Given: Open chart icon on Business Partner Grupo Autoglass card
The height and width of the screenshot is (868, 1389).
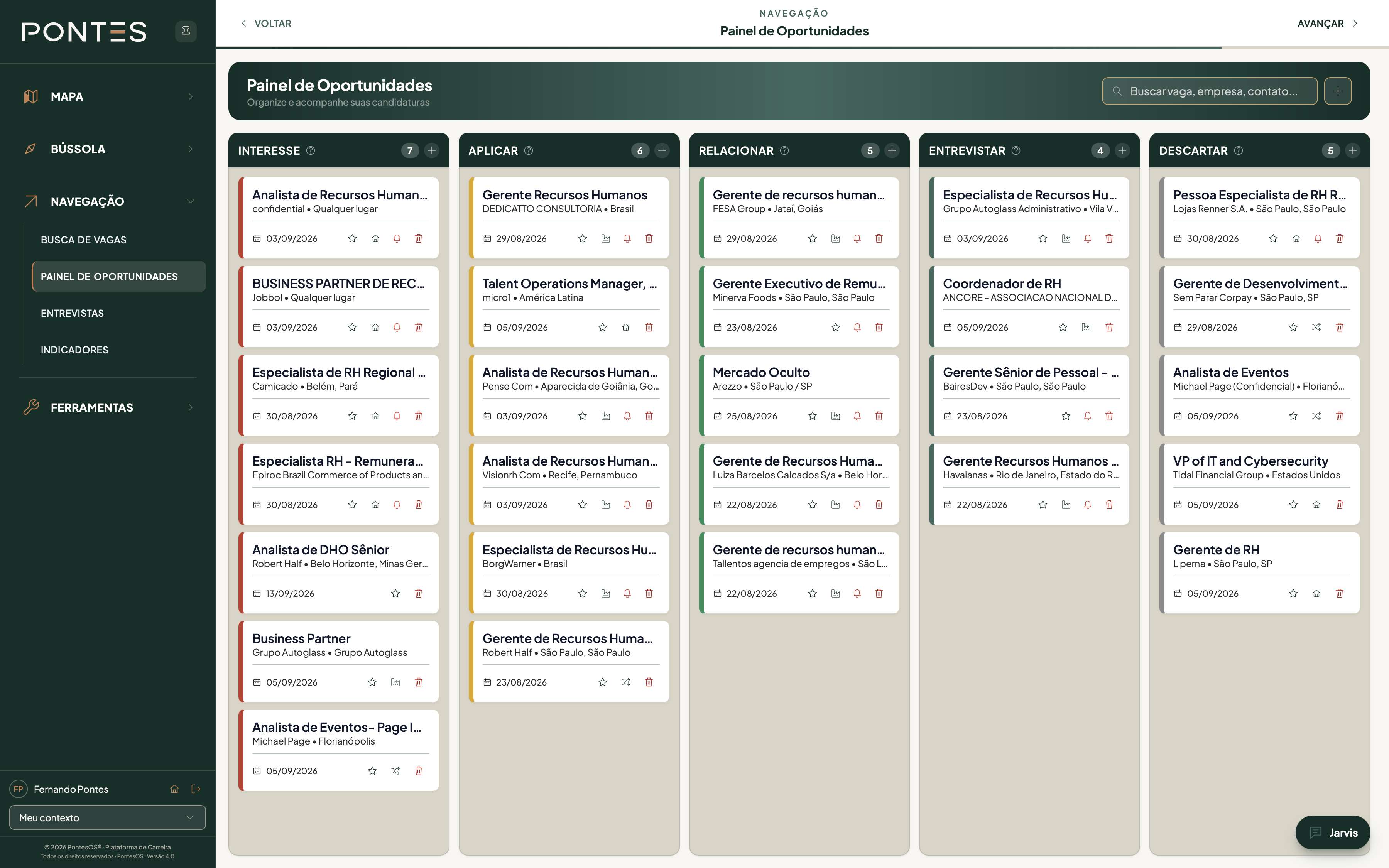Looking at the screenshot, I should (395, 682).
